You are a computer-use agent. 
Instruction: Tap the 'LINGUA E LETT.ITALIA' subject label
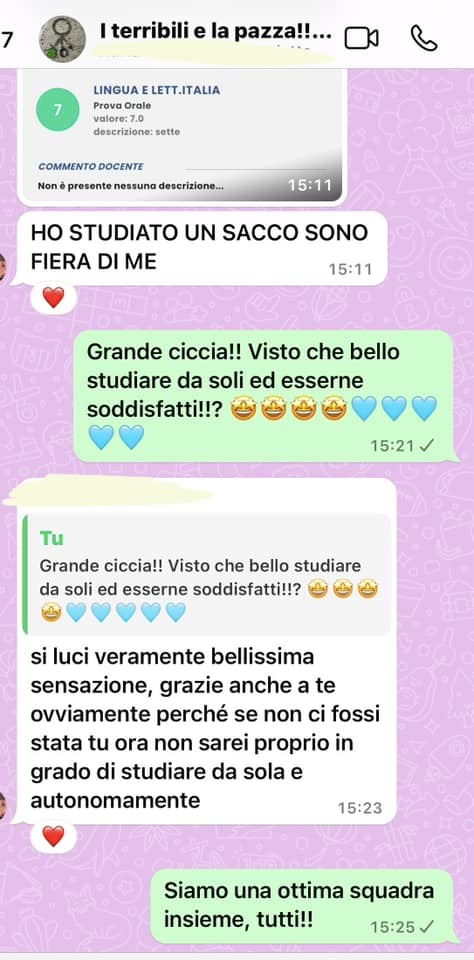(157, 91)
